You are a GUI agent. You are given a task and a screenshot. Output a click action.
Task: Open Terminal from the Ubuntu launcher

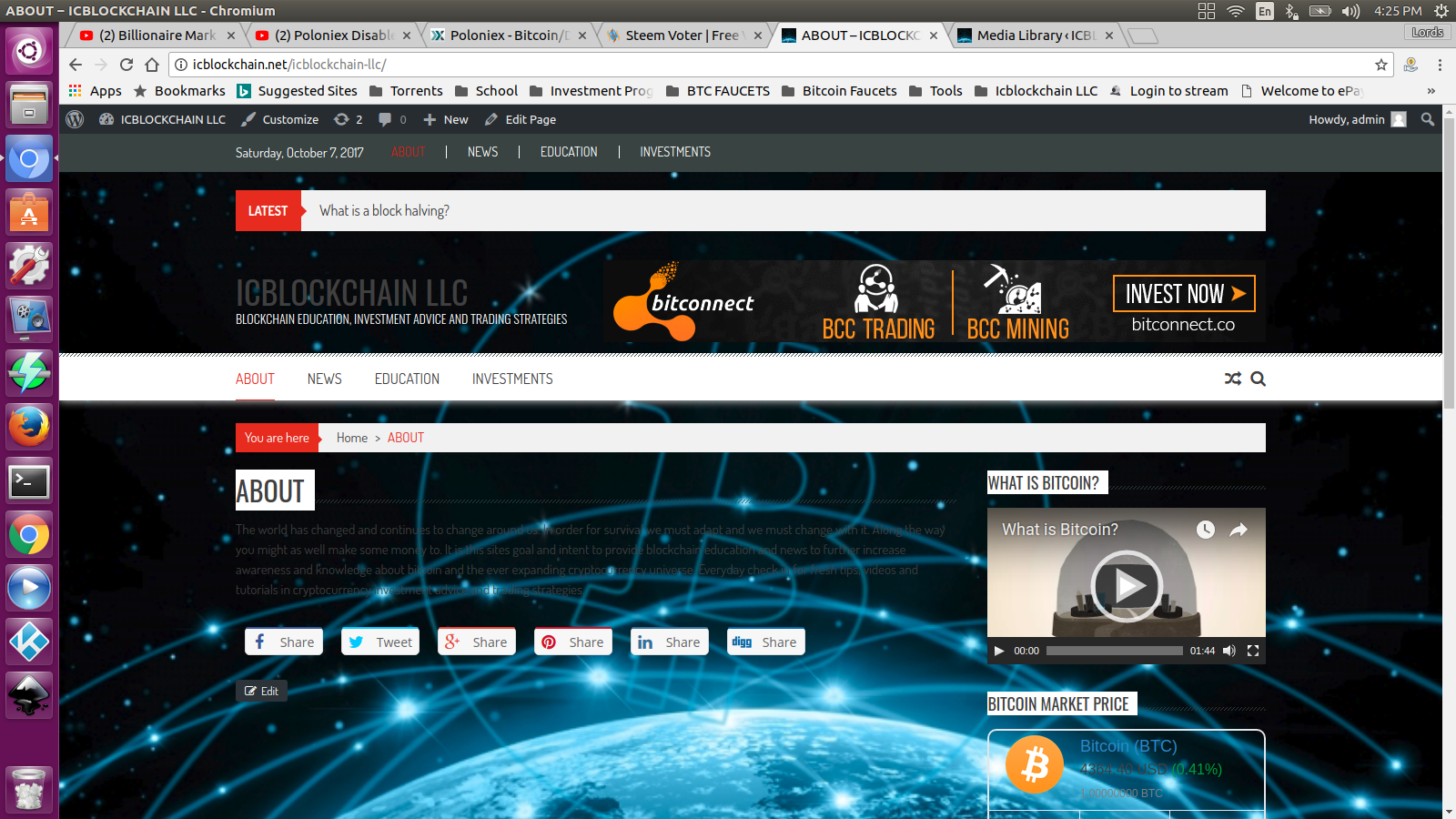click(29, 481)
